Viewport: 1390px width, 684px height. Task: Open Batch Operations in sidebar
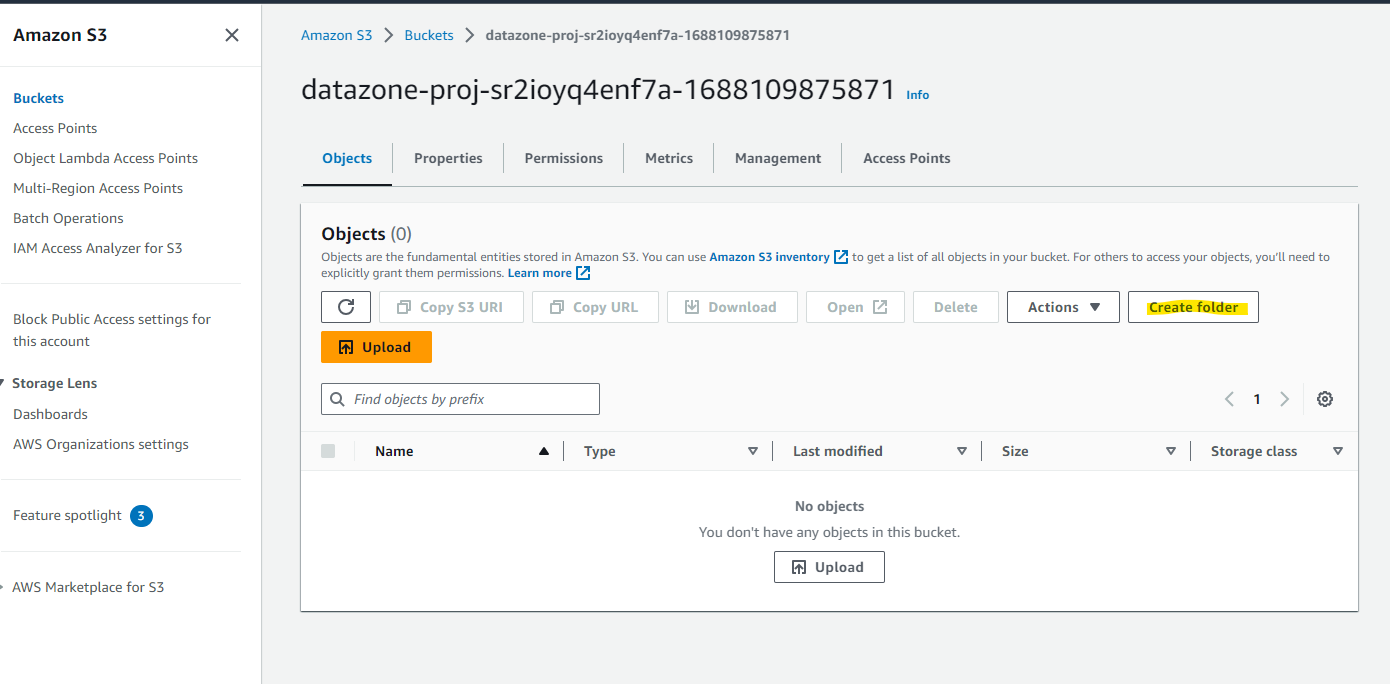click(x=68, y=218)
